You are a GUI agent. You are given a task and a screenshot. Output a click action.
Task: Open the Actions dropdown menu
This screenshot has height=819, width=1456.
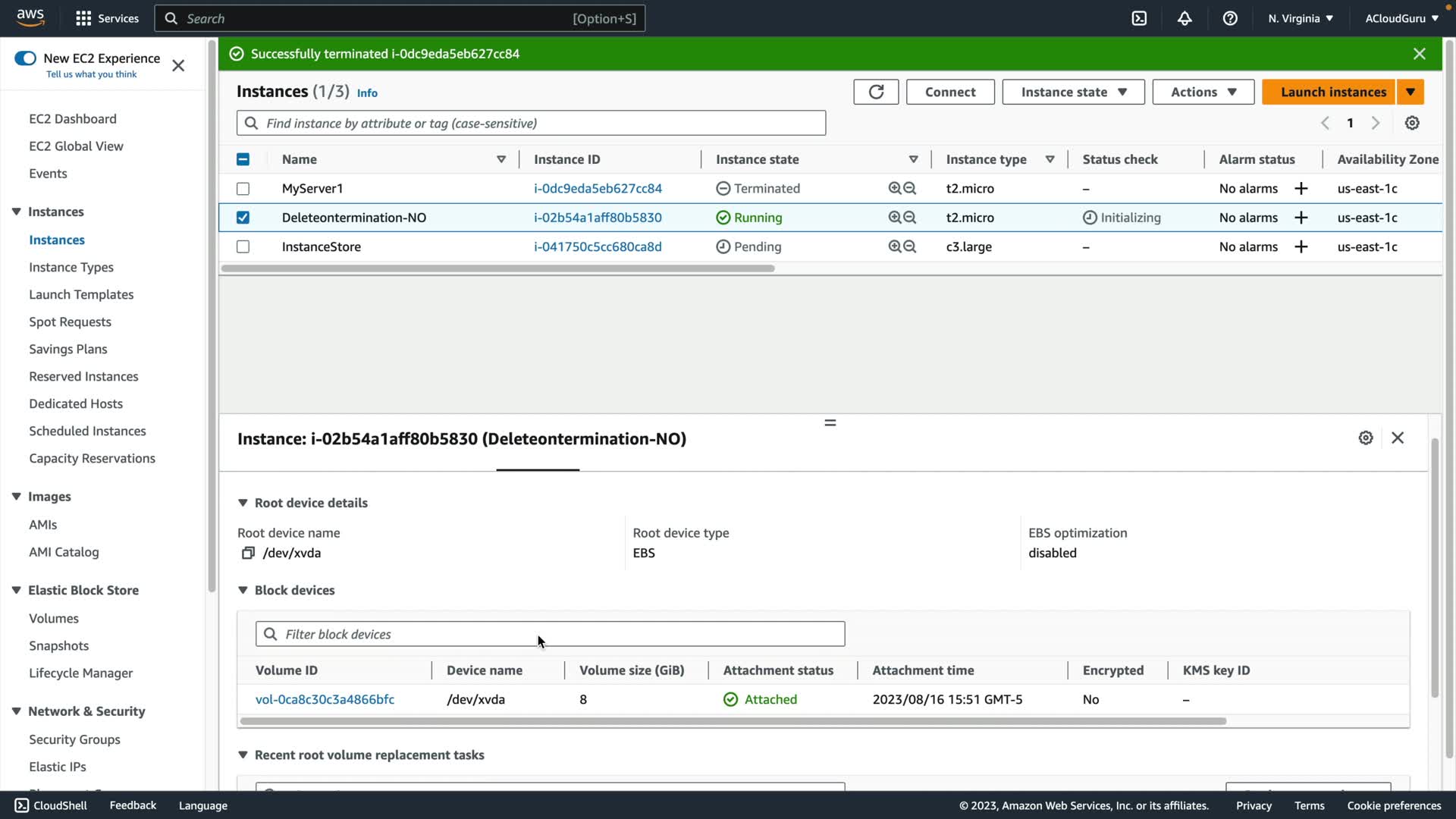point(1203,92)
